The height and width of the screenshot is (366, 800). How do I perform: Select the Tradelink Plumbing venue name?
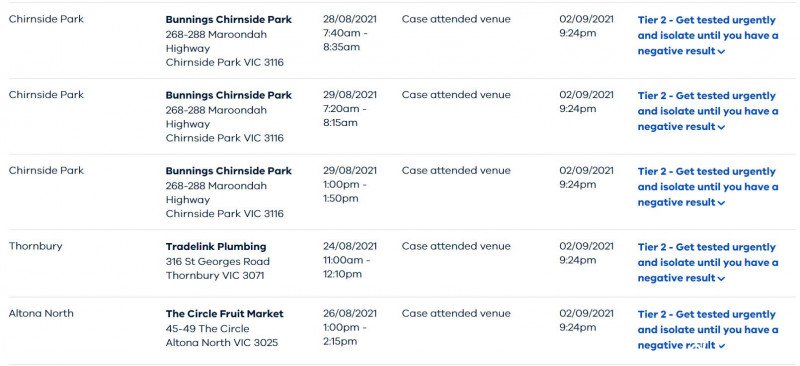pyautogui.click(x=216, y=247)
